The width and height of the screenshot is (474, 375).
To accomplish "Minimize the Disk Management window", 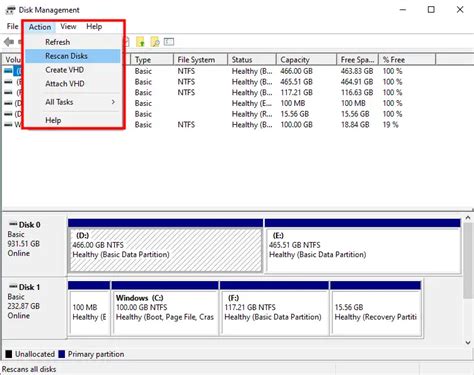I will (403, 10).
